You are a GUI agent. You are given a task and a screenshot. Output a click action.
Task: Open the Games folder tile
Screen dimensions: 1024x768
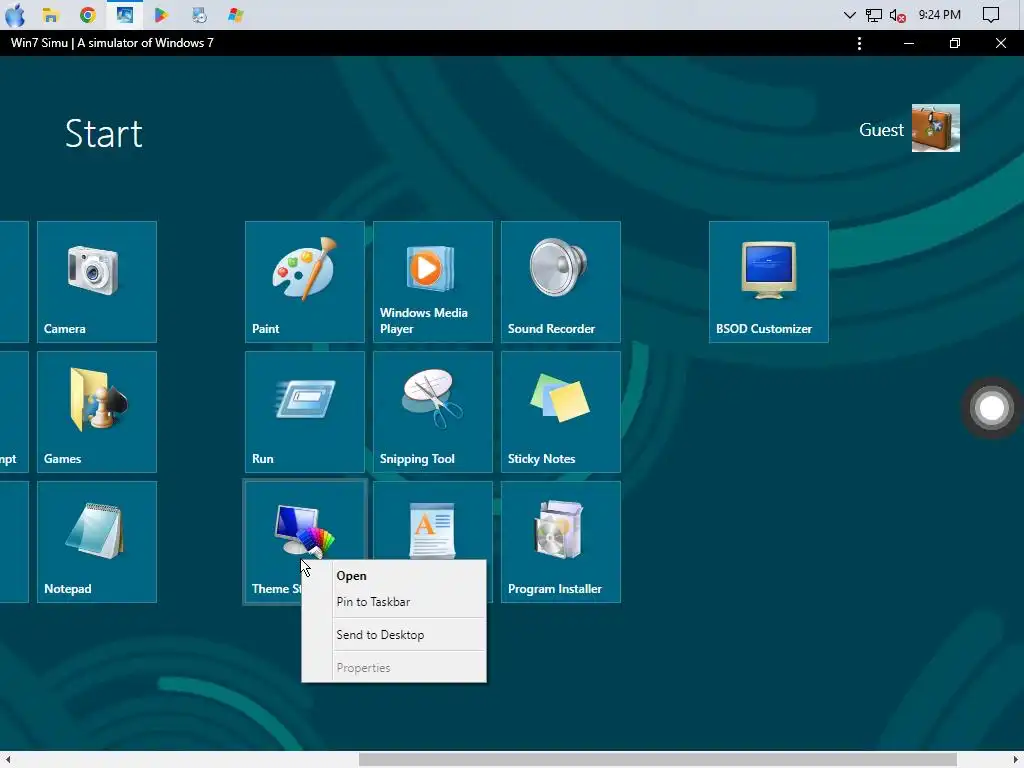tap(97, 411)
